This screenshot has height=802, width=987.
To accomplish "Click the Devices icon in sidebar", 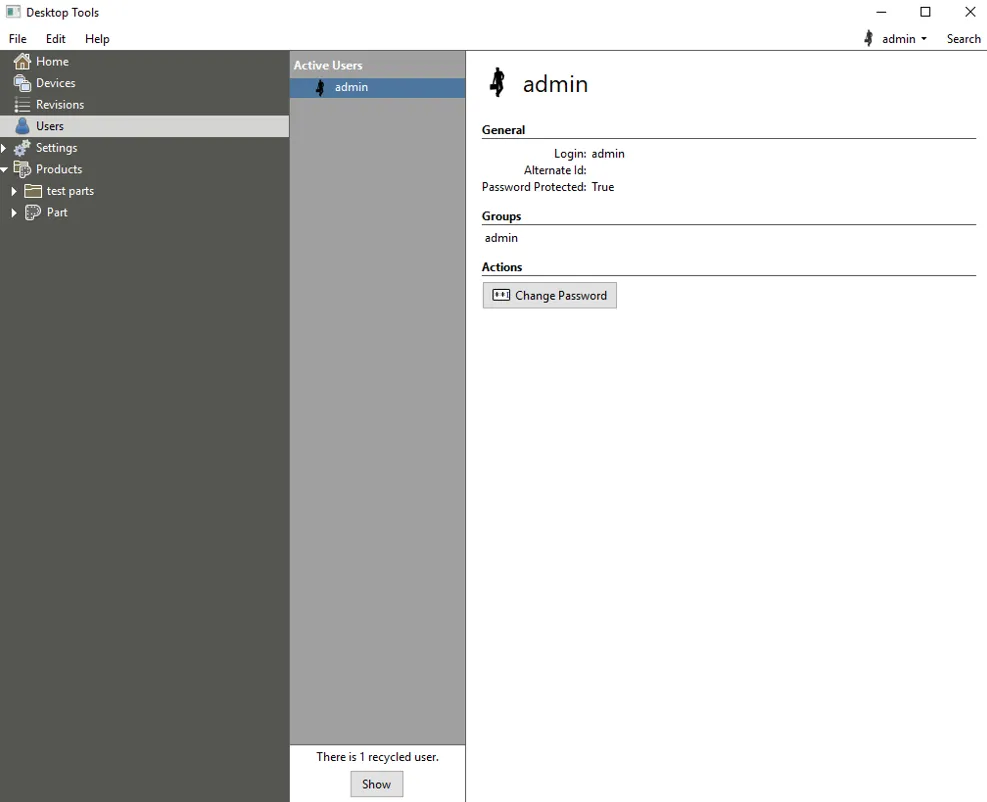I will click(22, 83).
